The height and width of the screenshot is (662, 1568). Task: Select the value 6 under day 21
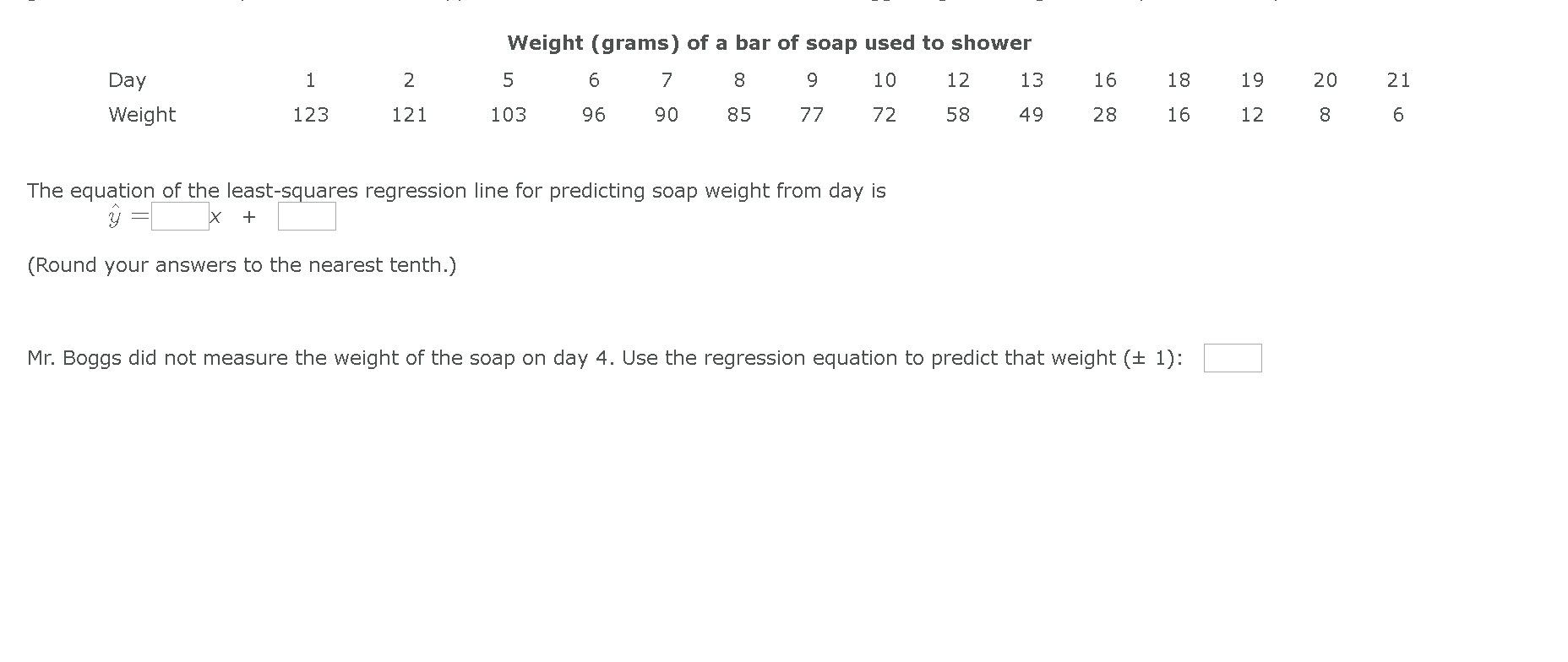[1398, 115]
